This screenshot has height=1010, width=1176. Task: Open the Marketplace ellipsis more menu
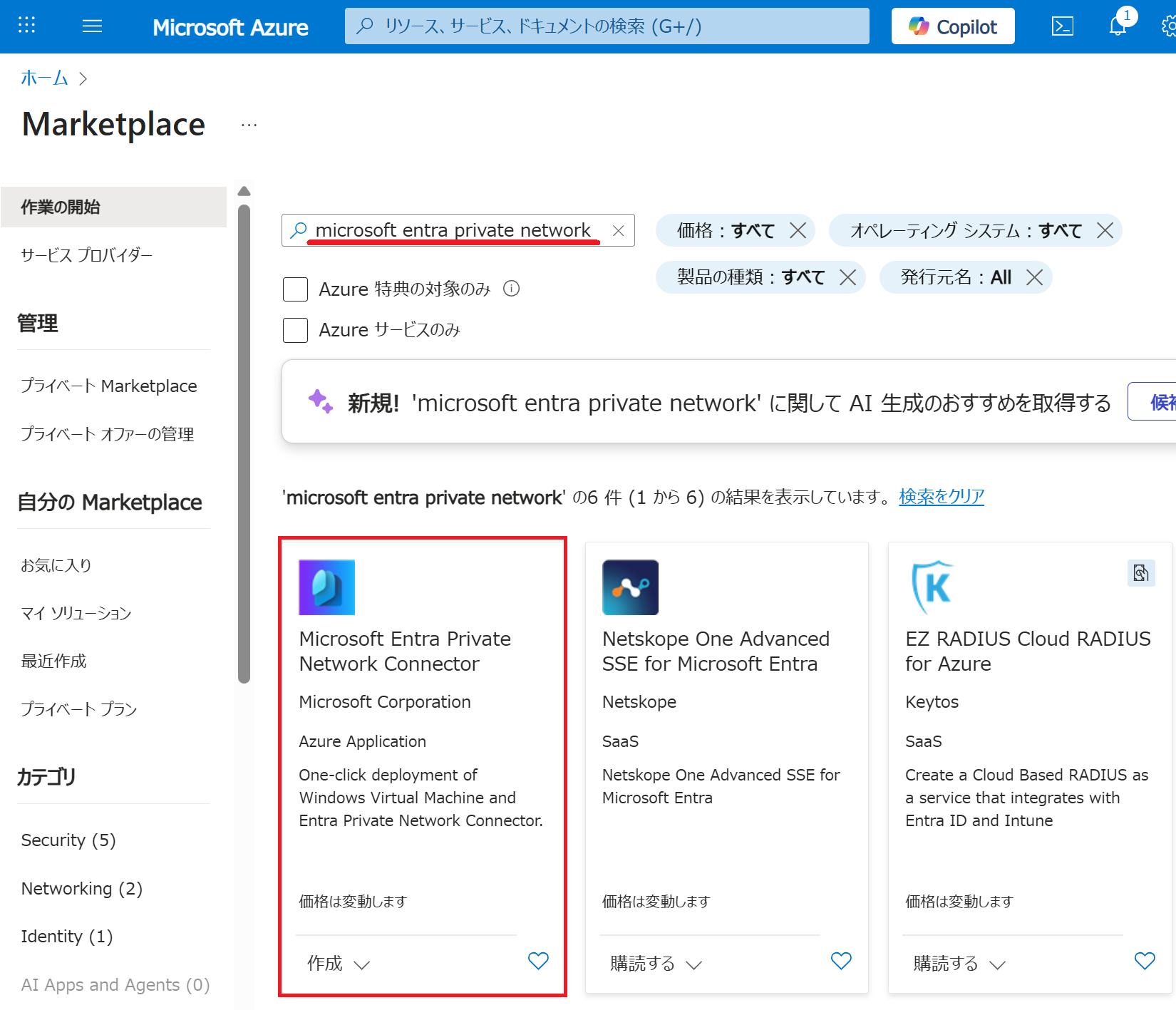249,125
